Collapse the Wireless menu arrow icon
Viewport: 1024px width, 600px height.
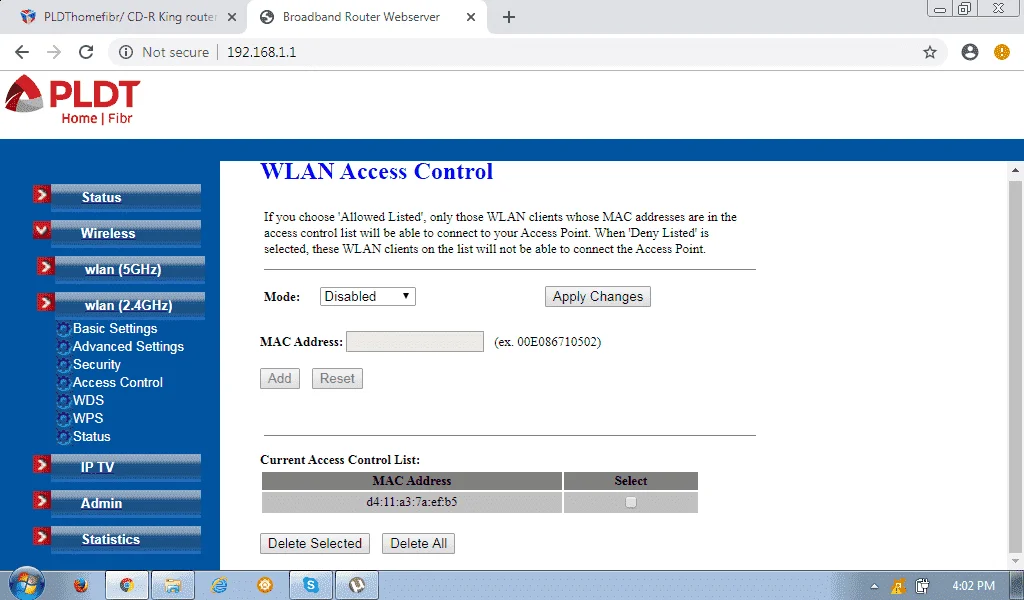click(42, 230)
